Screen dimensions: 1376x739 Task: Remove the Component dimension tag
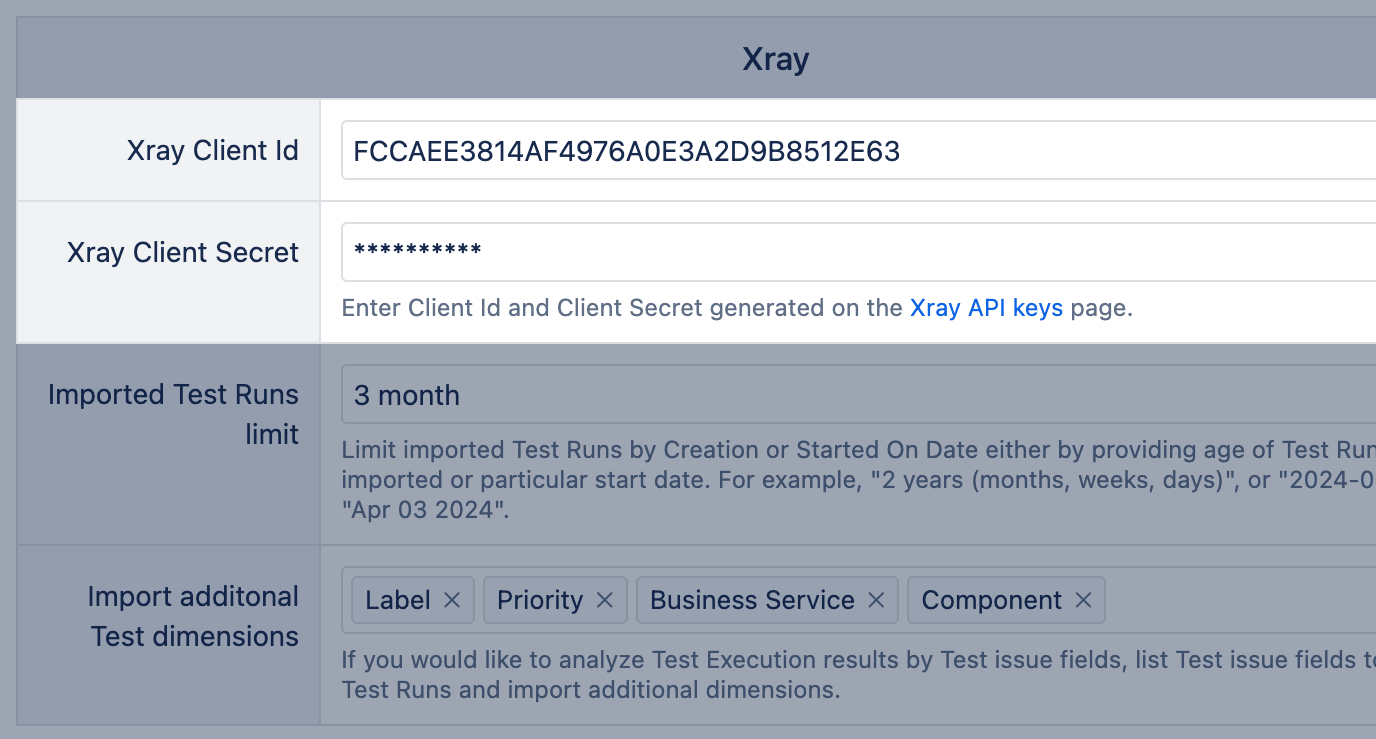1083,600
